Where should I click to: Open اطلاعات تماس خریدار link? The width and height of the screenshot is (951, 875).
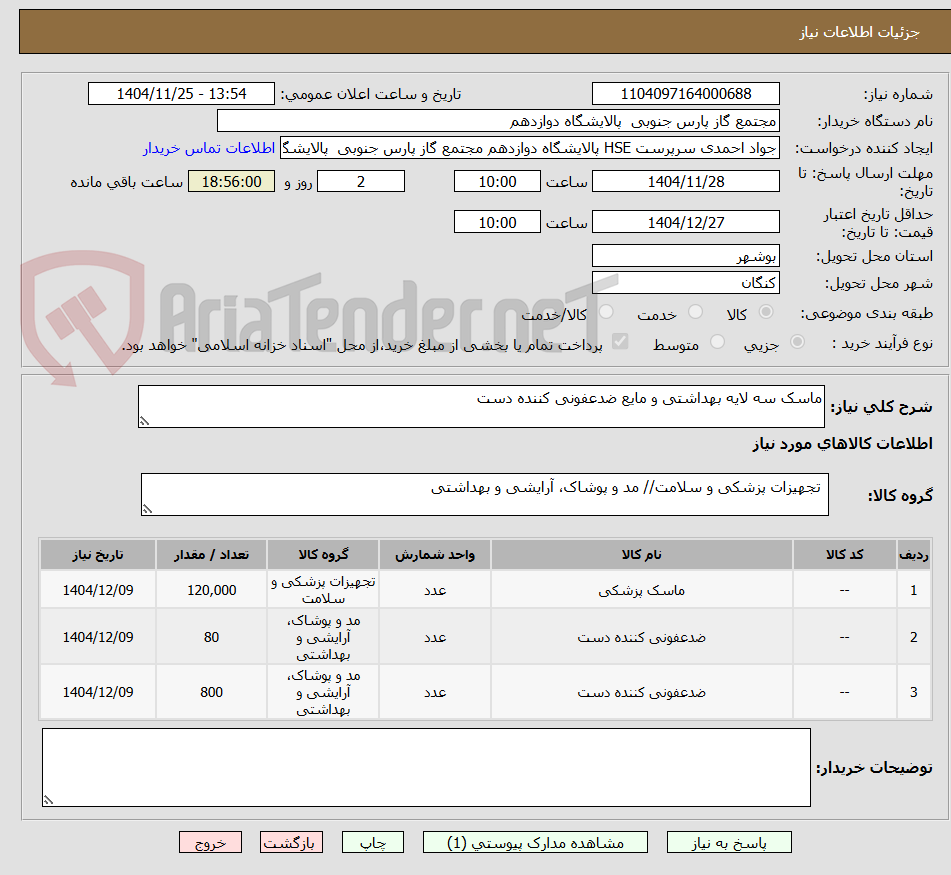click(209, 148)
